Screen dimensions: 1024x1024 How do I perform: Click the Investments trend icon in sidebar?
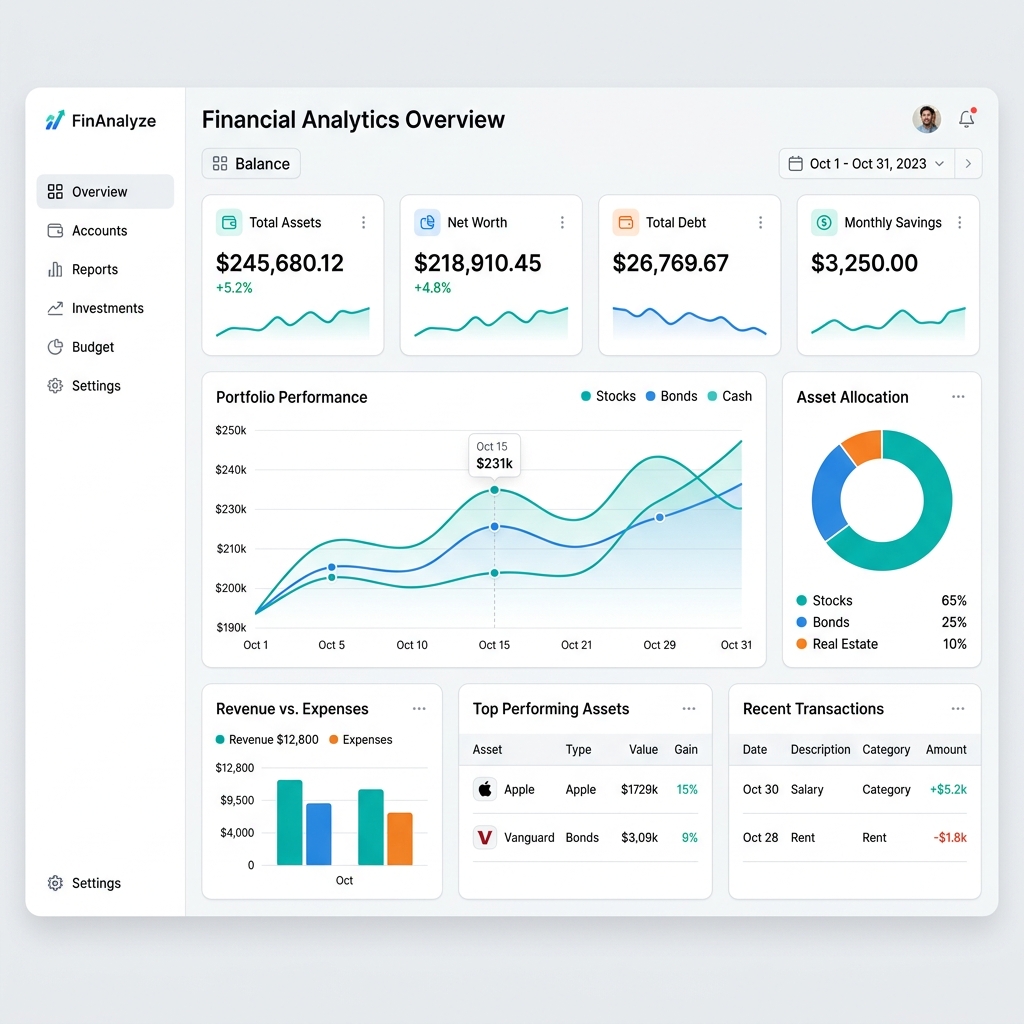click(56, 308)
